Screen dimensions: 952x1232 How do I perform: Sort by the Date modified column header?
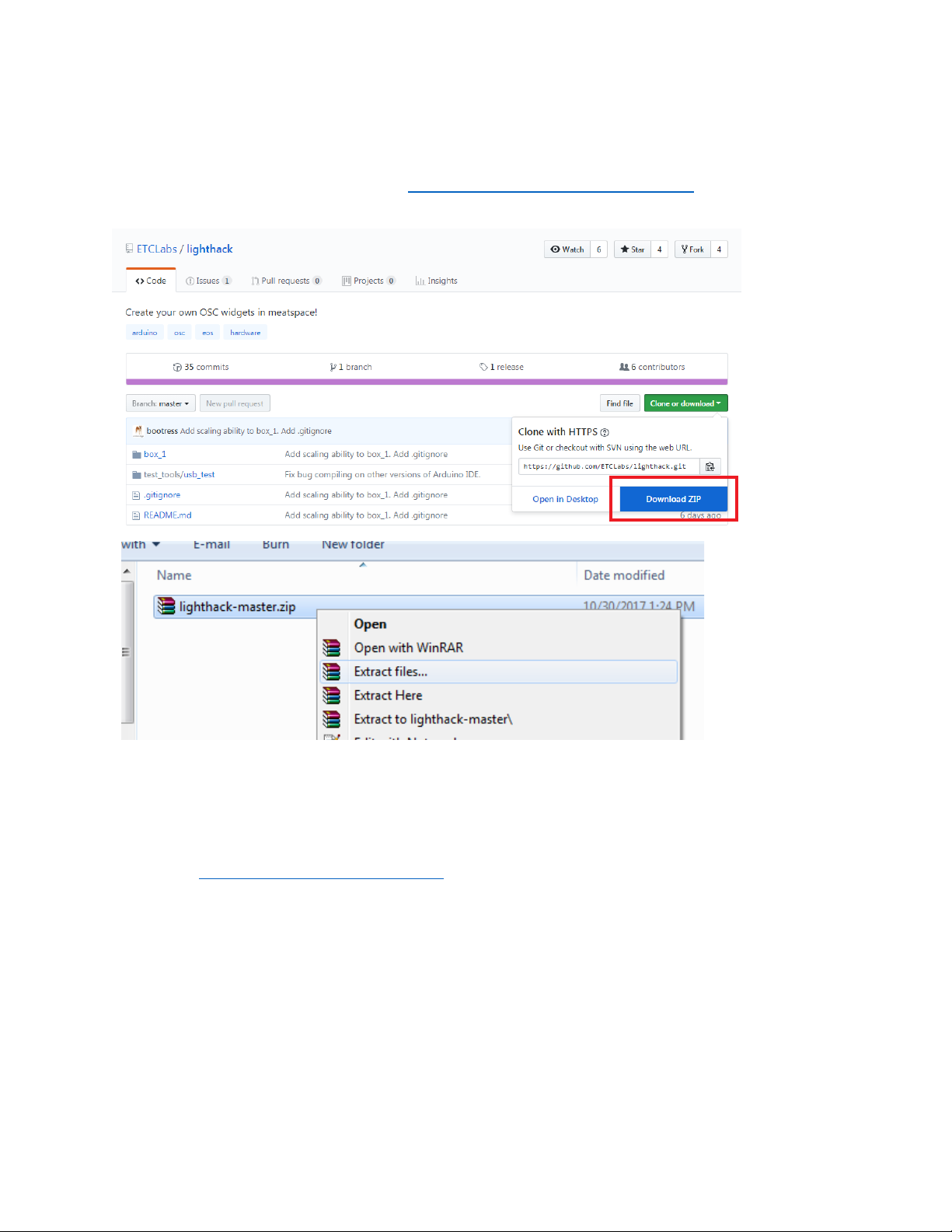click(624, 575)
